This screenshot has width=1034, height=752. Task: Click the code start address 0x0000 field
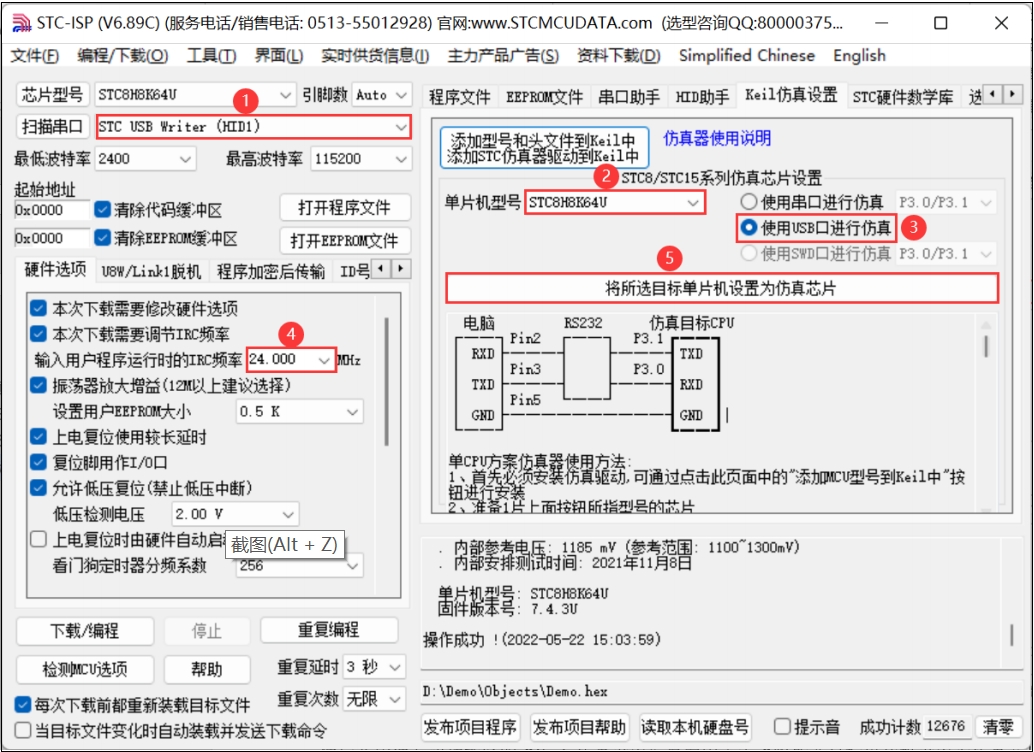[x=51, y=210]
